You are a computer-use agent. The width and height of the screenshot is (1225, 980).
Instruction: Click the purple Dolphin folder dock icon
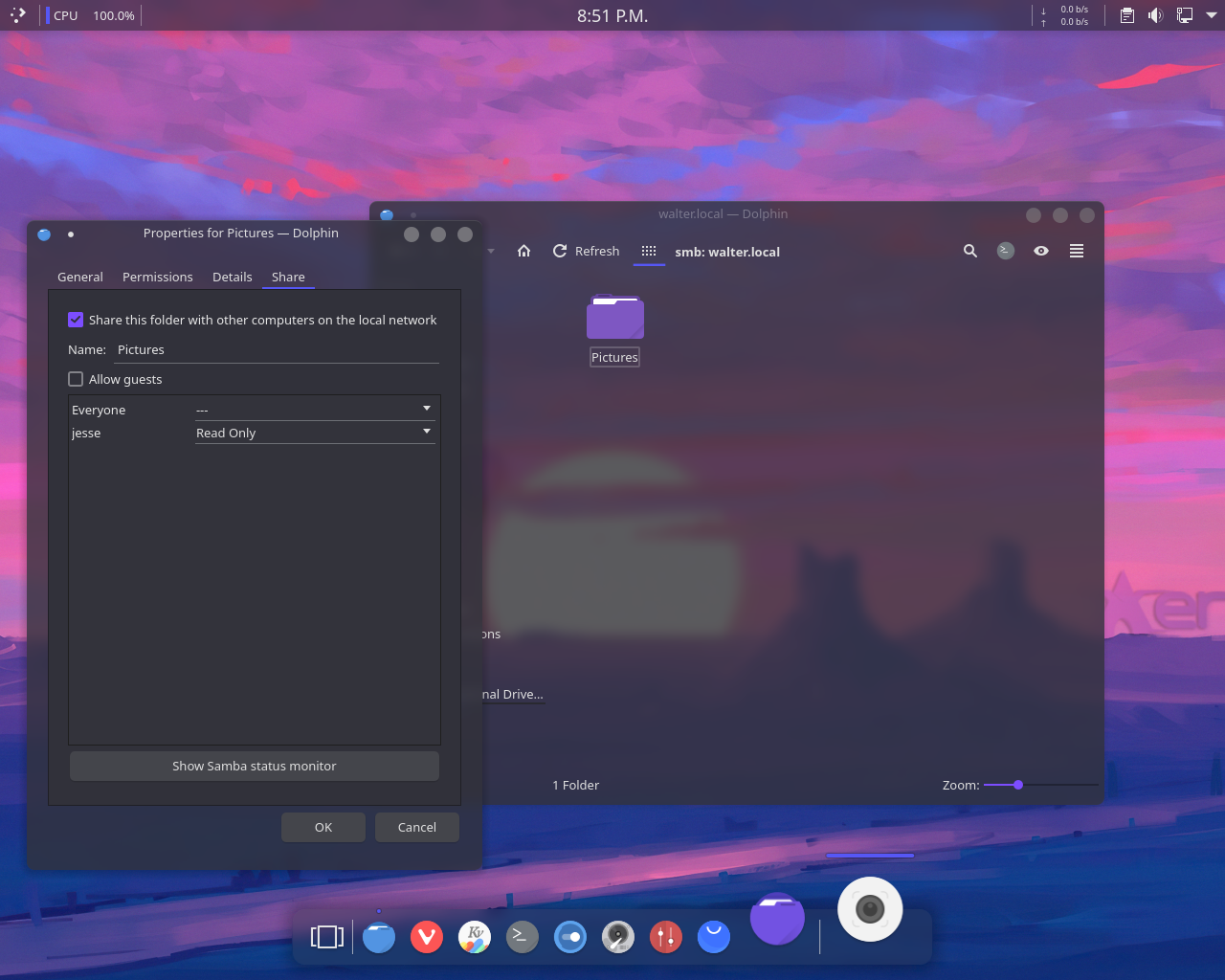[777, 919]
